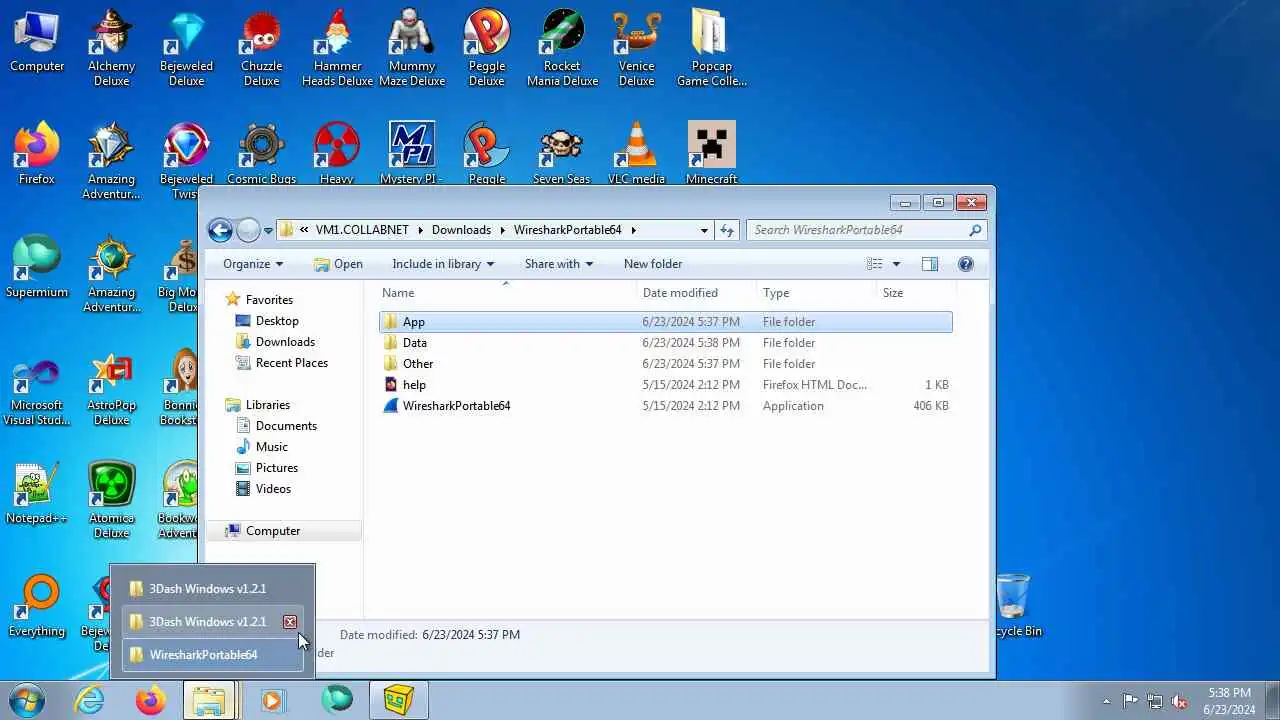Sort by the Type column header
The image size is (1280, 720).
(x=816, y=293)
